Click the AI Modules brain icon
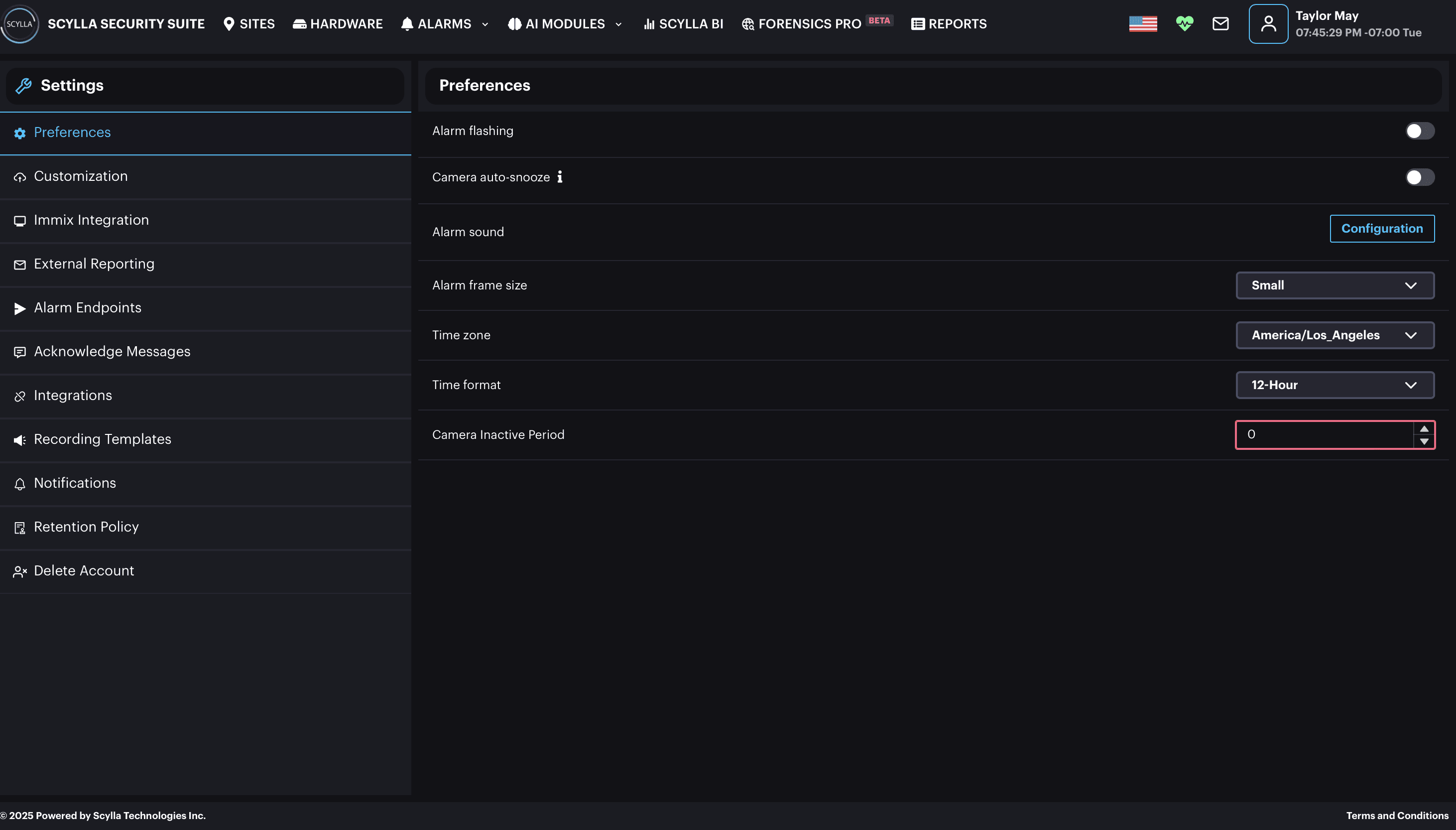This screenshot has width=1456, height=830. [x=514, y=24]
